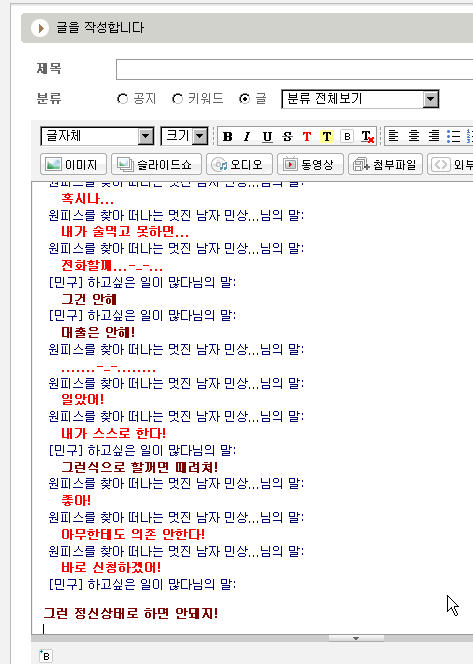Toggle italic text style

point(247,136)
